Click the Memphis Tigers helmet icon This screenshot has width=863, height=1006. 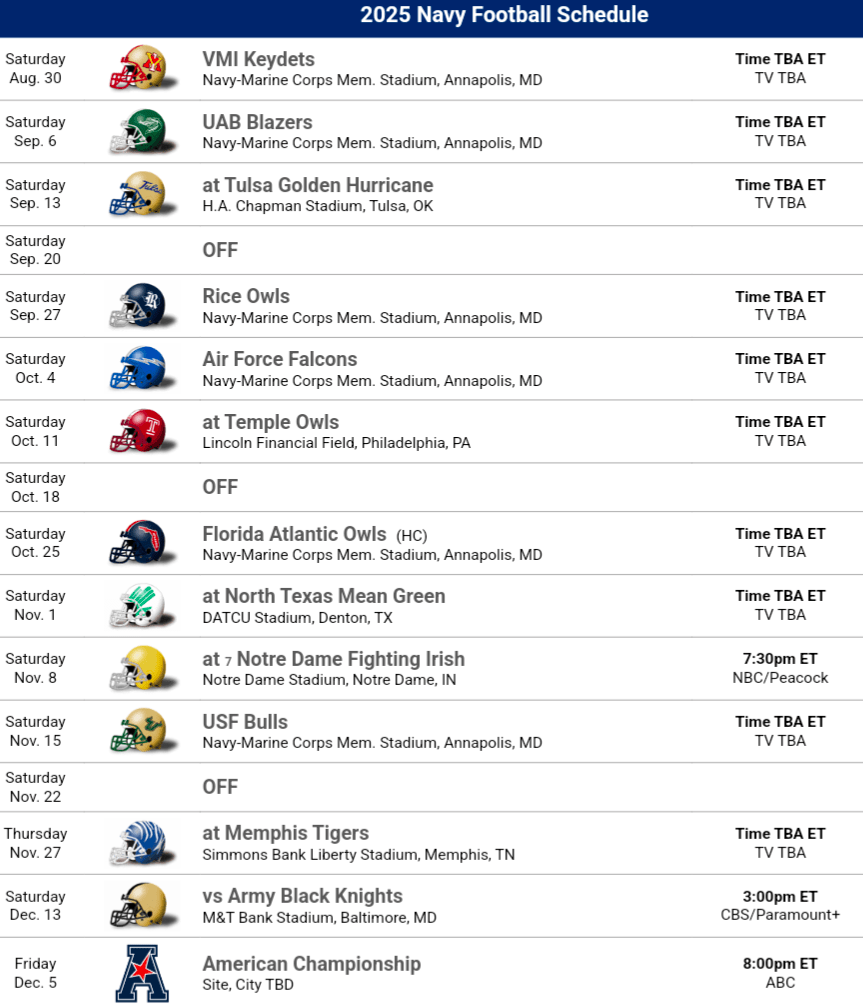coord(138,842)
